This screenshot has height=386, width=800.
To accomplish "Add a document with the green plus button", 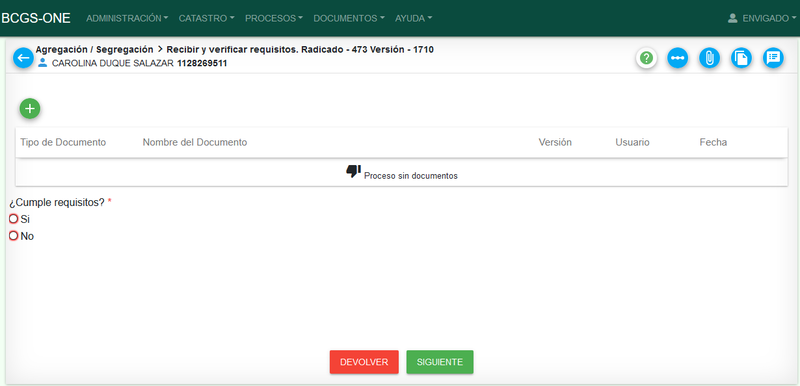I will click(30, 109).
